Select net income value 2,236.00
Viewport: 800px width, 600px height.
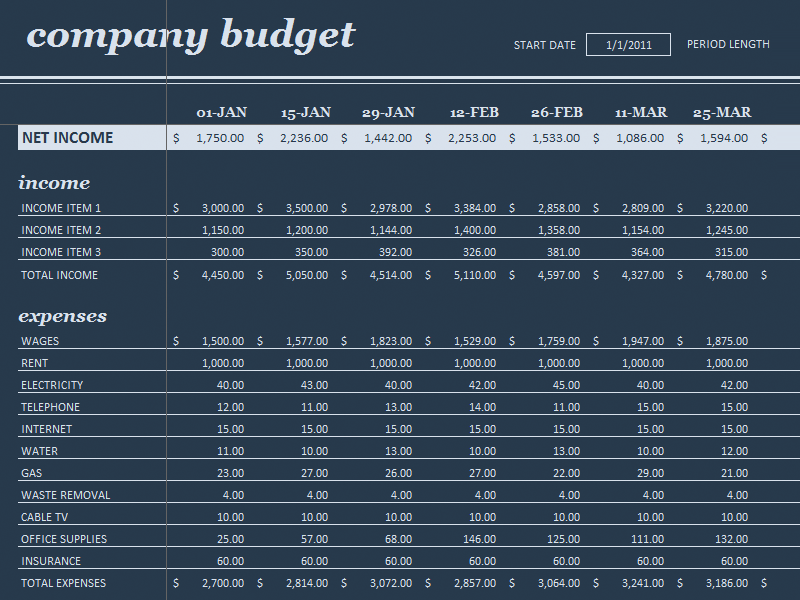(x=304, y=138)
